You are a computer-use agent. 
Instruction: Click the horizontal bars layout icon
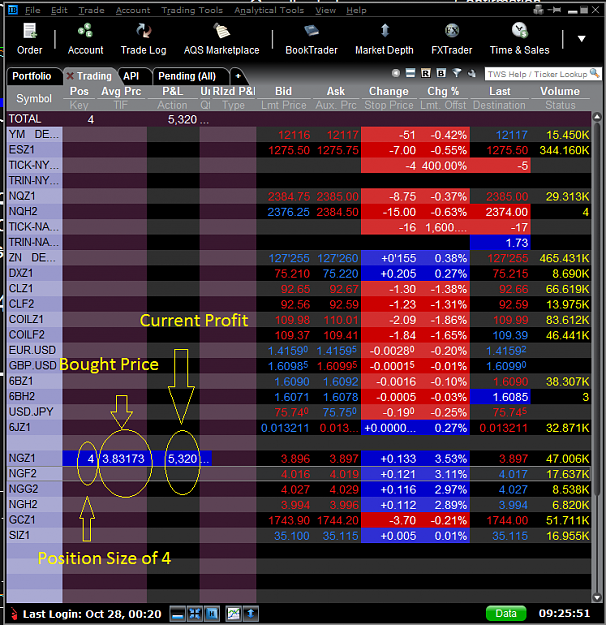tap(410, 73)
